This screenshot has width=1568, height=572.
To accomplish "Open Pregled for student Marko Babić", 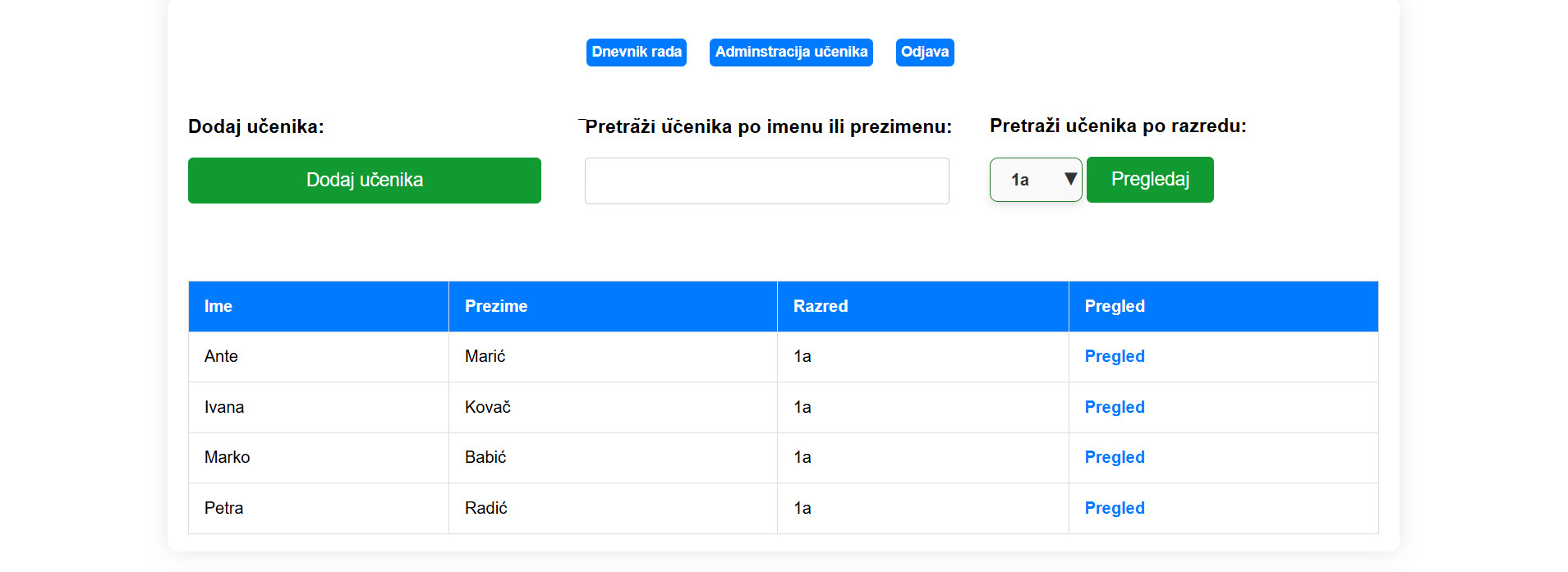I will tap(1114, 457).
